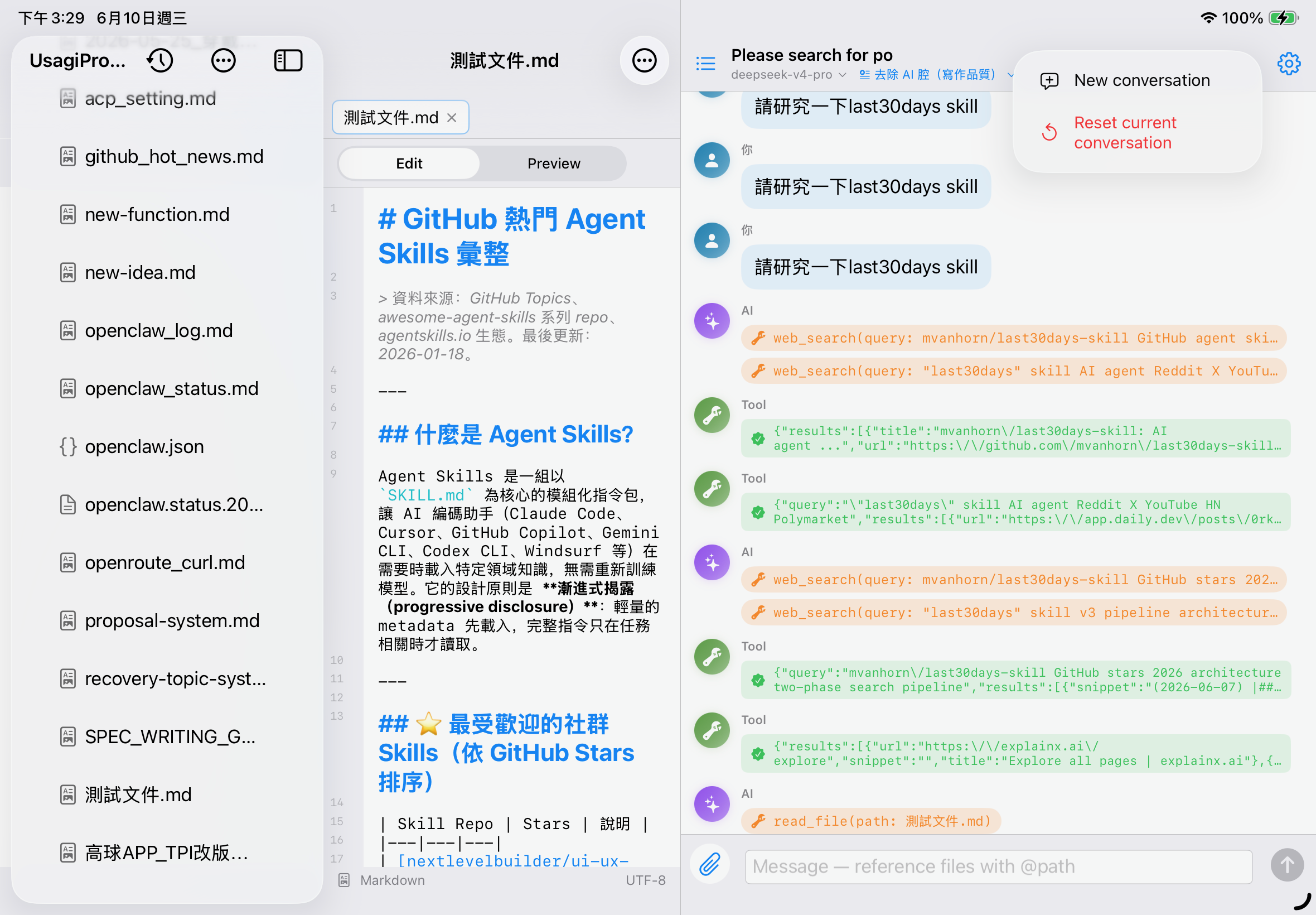Choose Reset current conversation

click(1136, 132)
